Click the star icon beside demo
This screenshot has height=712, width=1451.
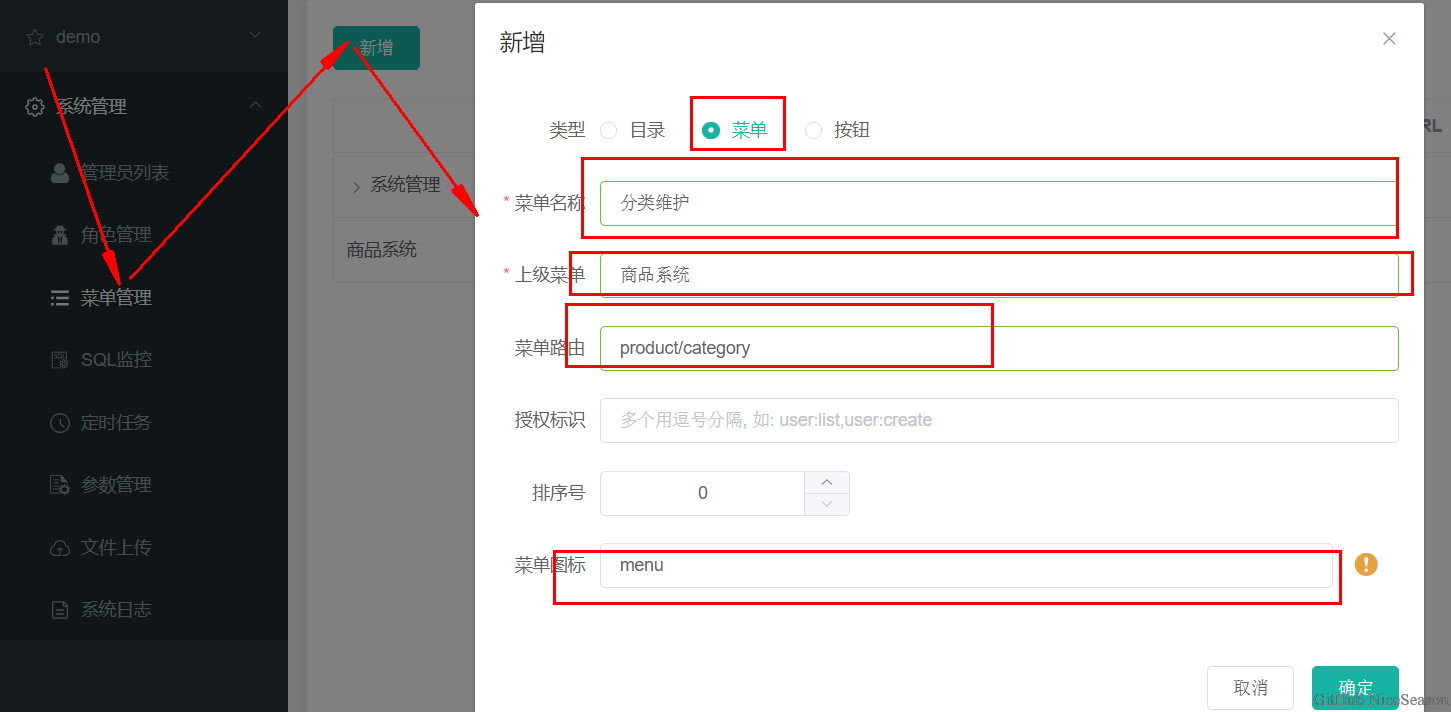click(35, 37)
